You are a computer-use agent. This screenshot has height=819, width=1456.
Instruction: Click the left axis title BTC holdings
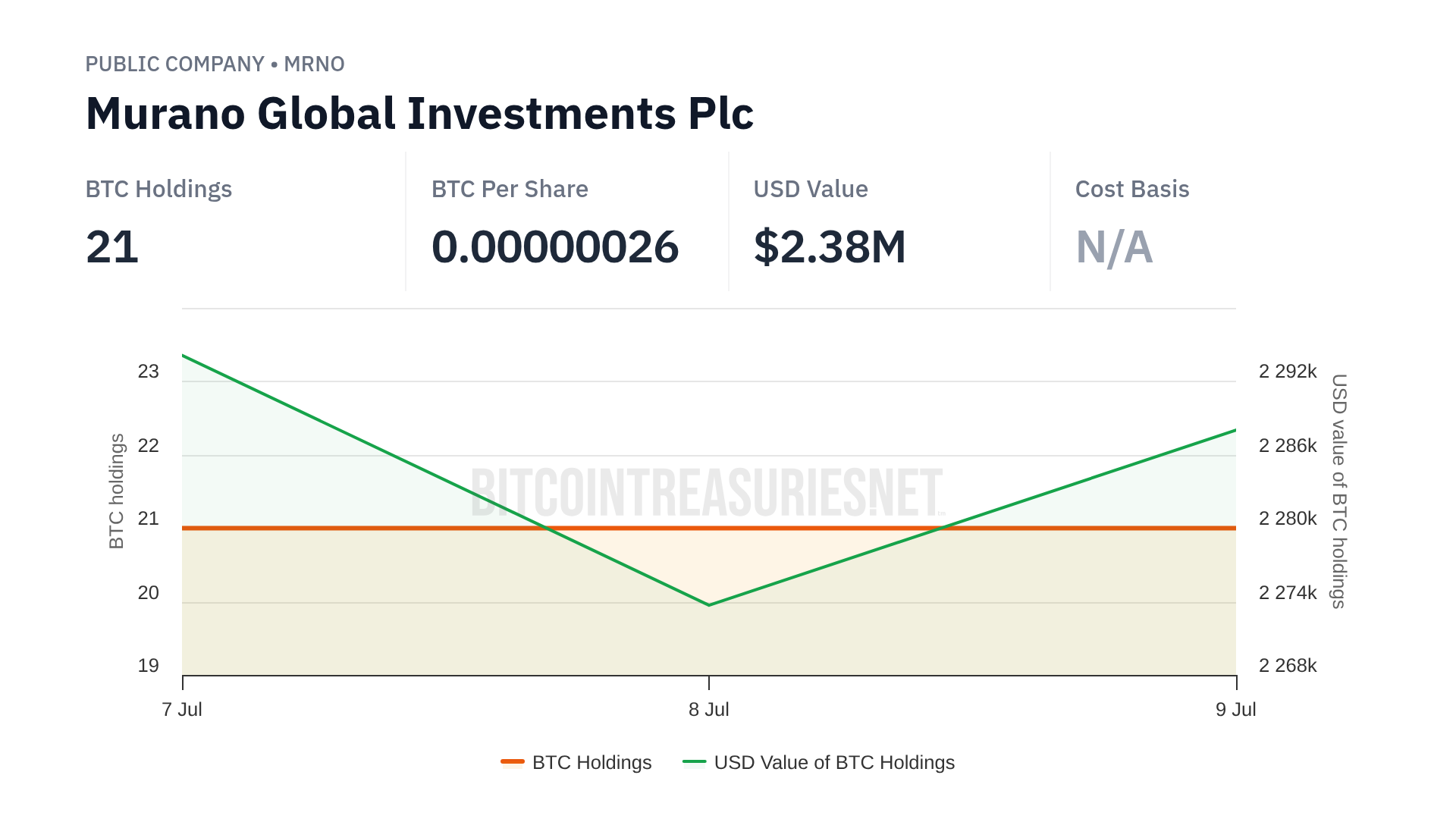(116, 491)
